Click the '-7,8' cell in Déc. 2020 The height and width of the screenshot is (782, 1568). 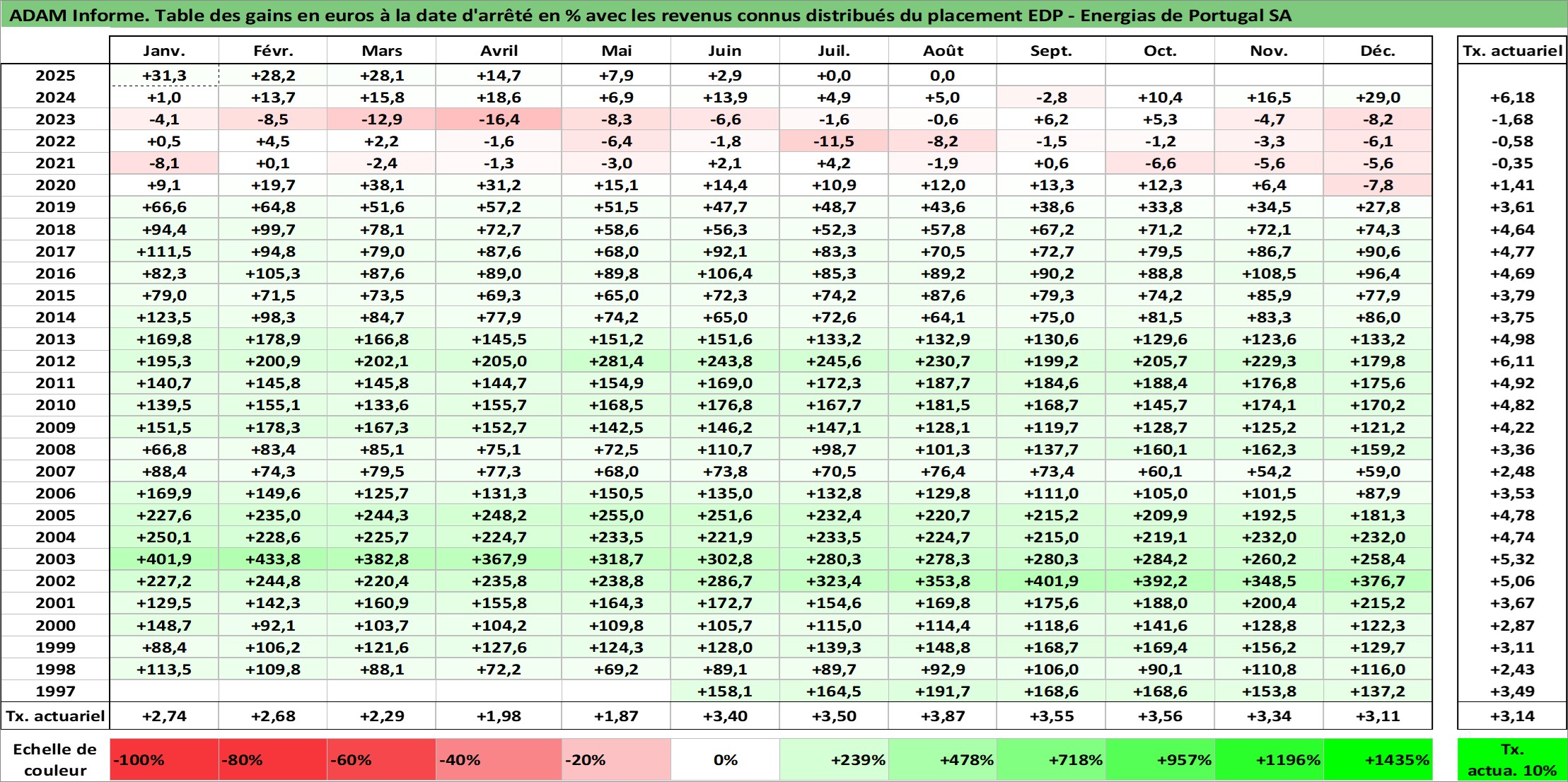pos(1378,185)
